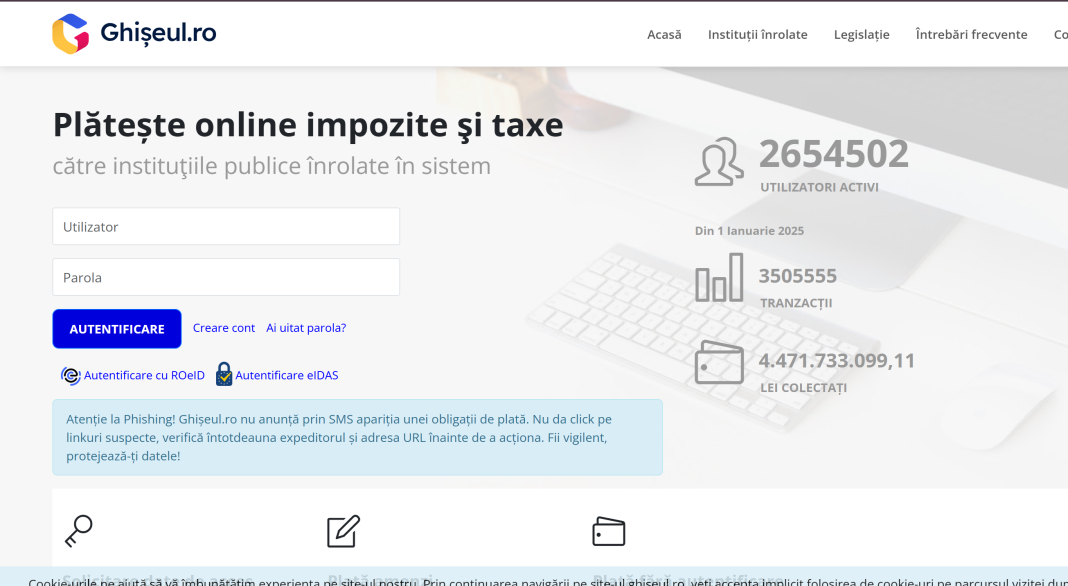Click the eIDAS padlock icon
Screen dimensions: 1068x586
tap(224, 375)
